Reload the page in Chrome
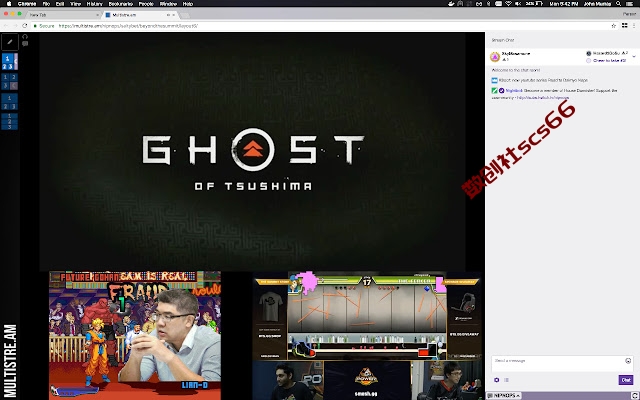 25,26
